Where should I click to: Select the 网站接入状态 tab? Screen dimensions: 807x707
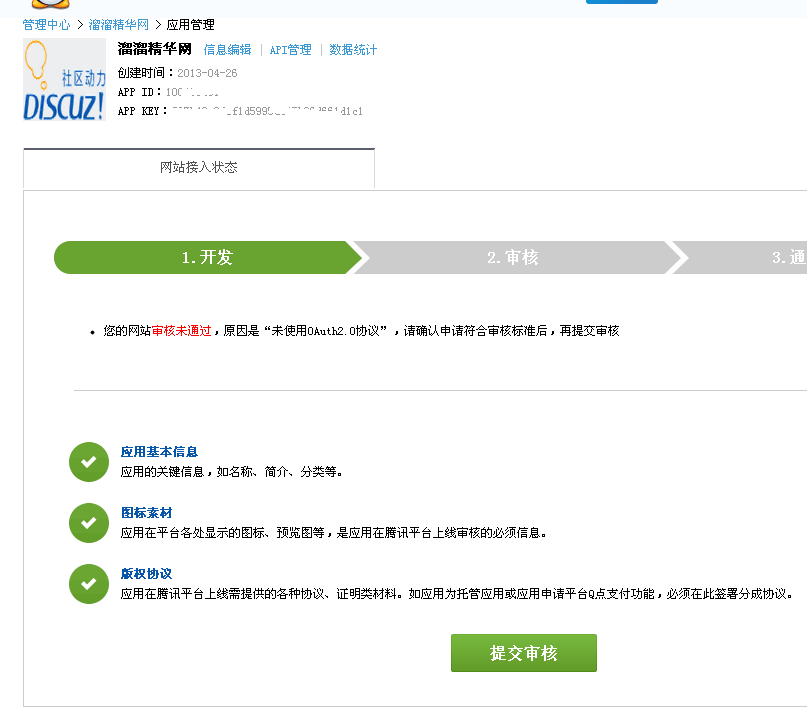(x=199, y=167)
